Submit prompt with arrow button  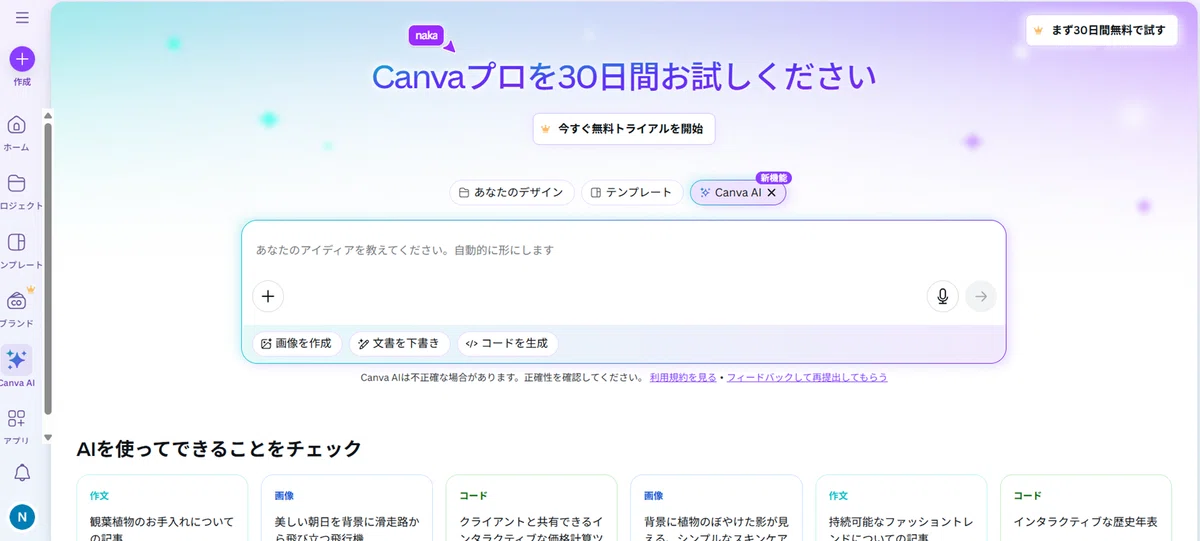981,296
